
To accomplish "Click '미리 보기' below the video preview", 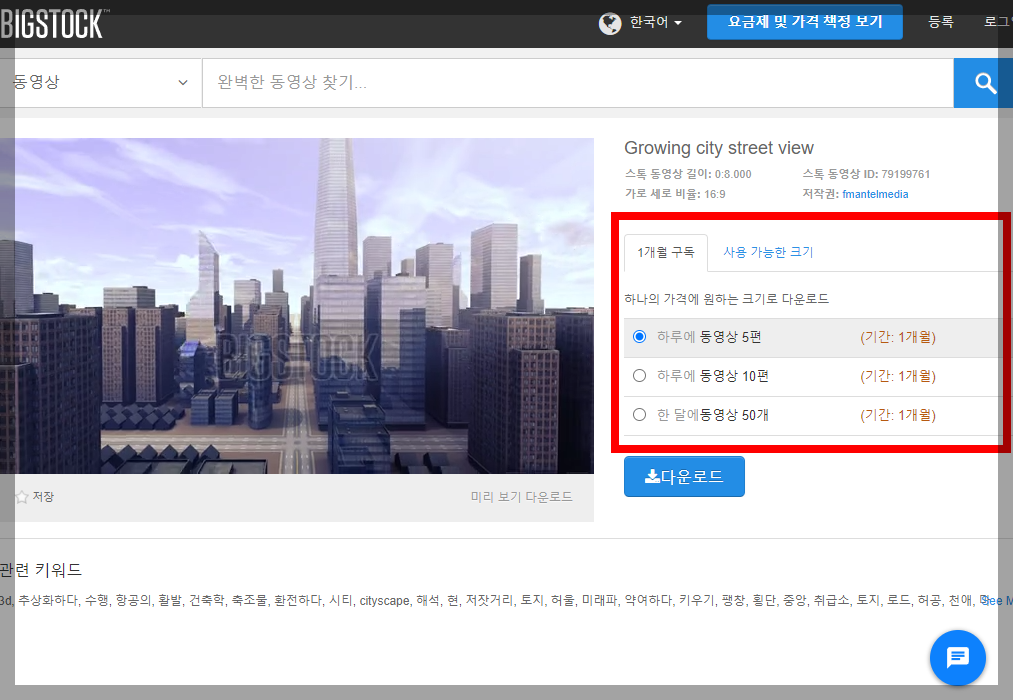I will pyautogui.click(x=493, y=496).
